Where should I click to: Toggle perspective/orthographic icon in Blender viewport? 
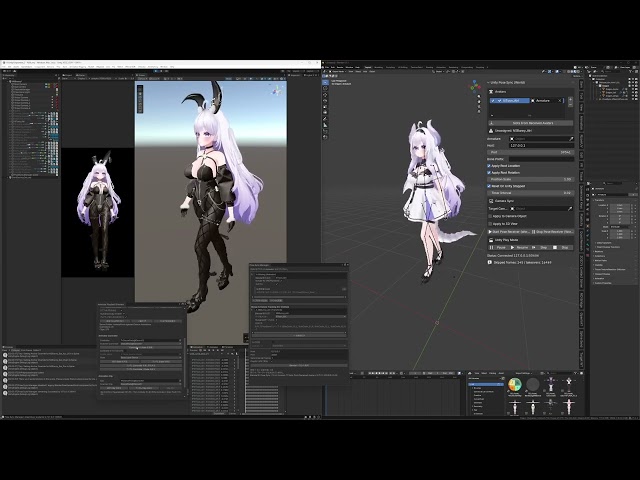(479, 112)
